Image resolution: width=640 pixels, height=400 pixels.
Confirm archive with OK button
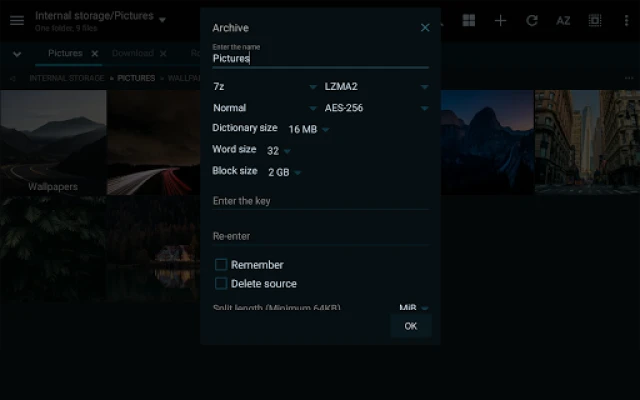(x=411, y=326)
